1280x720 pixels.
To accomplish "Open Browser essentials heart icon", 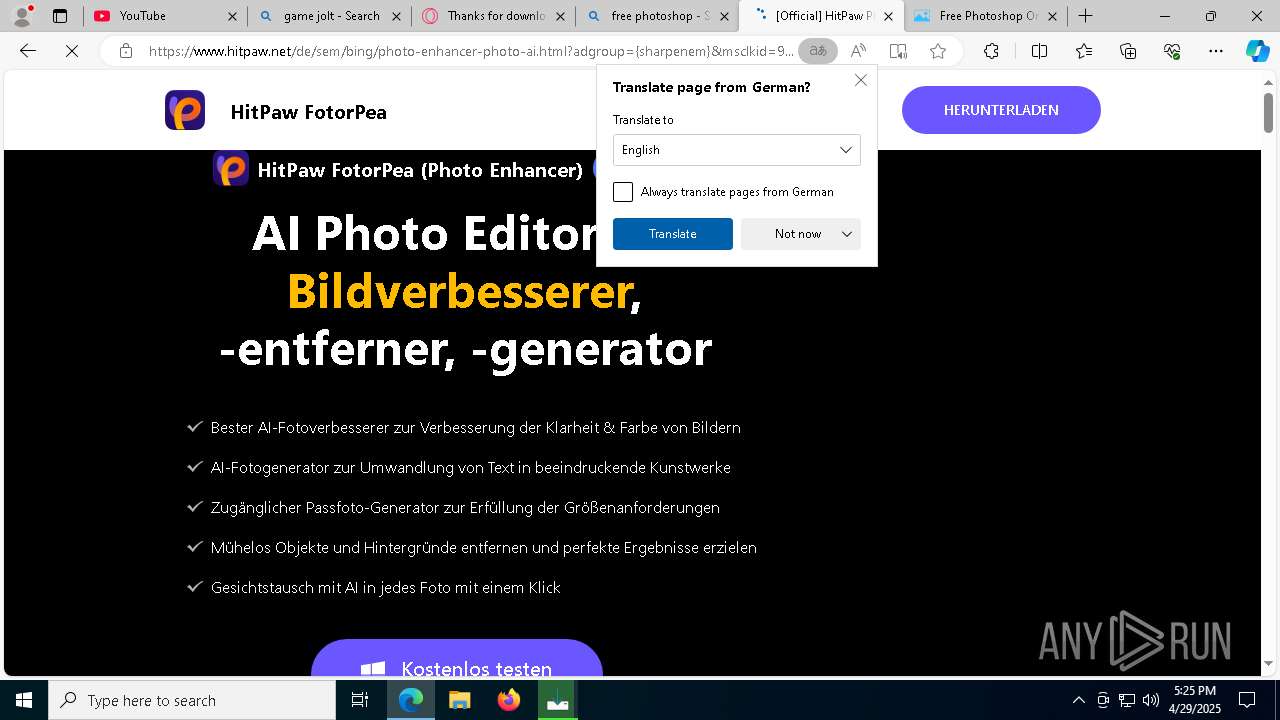I will tap(1172, 51).
